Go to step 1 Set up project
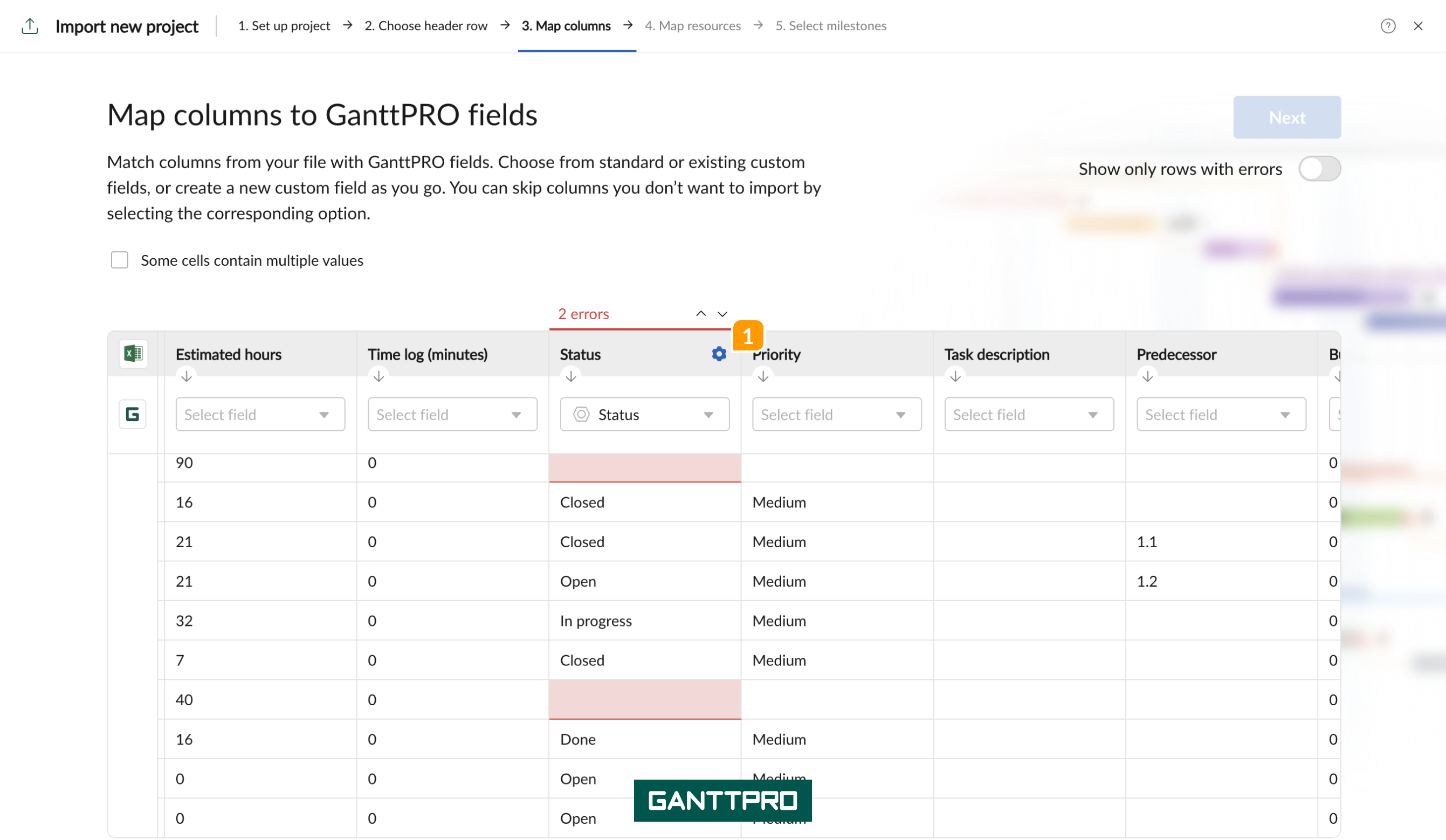The height and width of the screenshot is (840, 1446). click(x=284, y=26)
